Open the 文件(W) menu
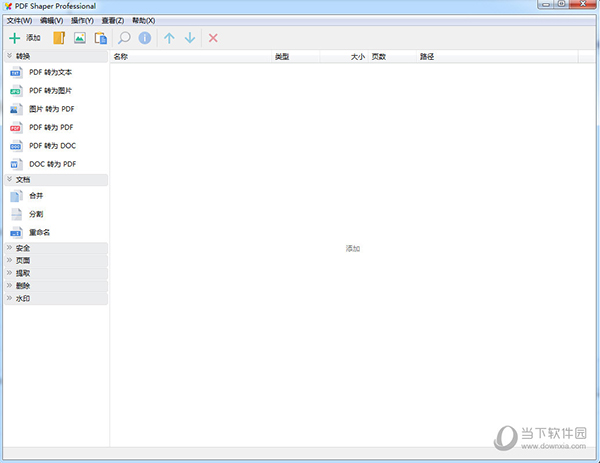 [20, 21]
